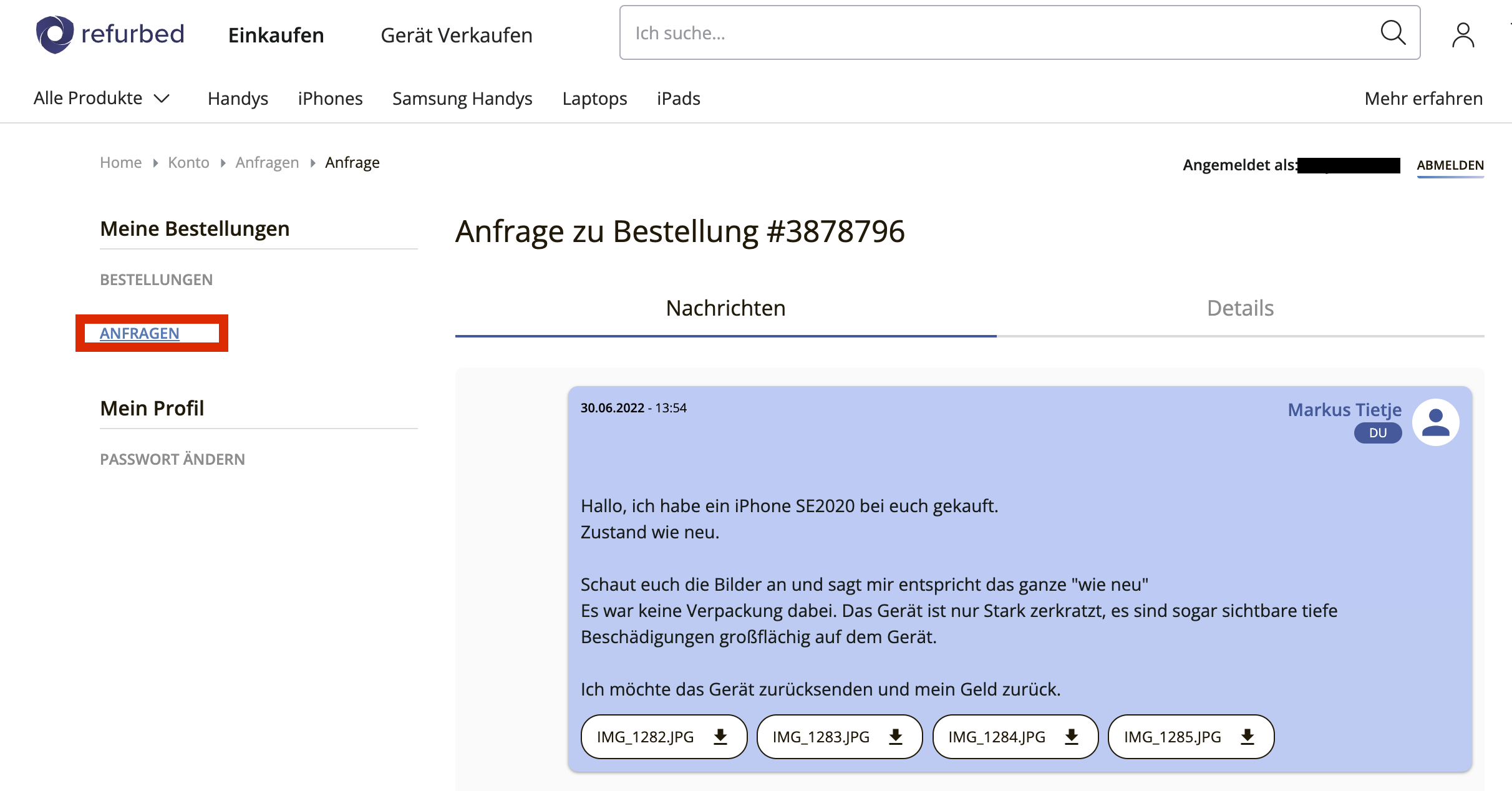Download IMG_1285.JPG attachment
The width and height of the screenshot is (1512, 791).
1191,737
